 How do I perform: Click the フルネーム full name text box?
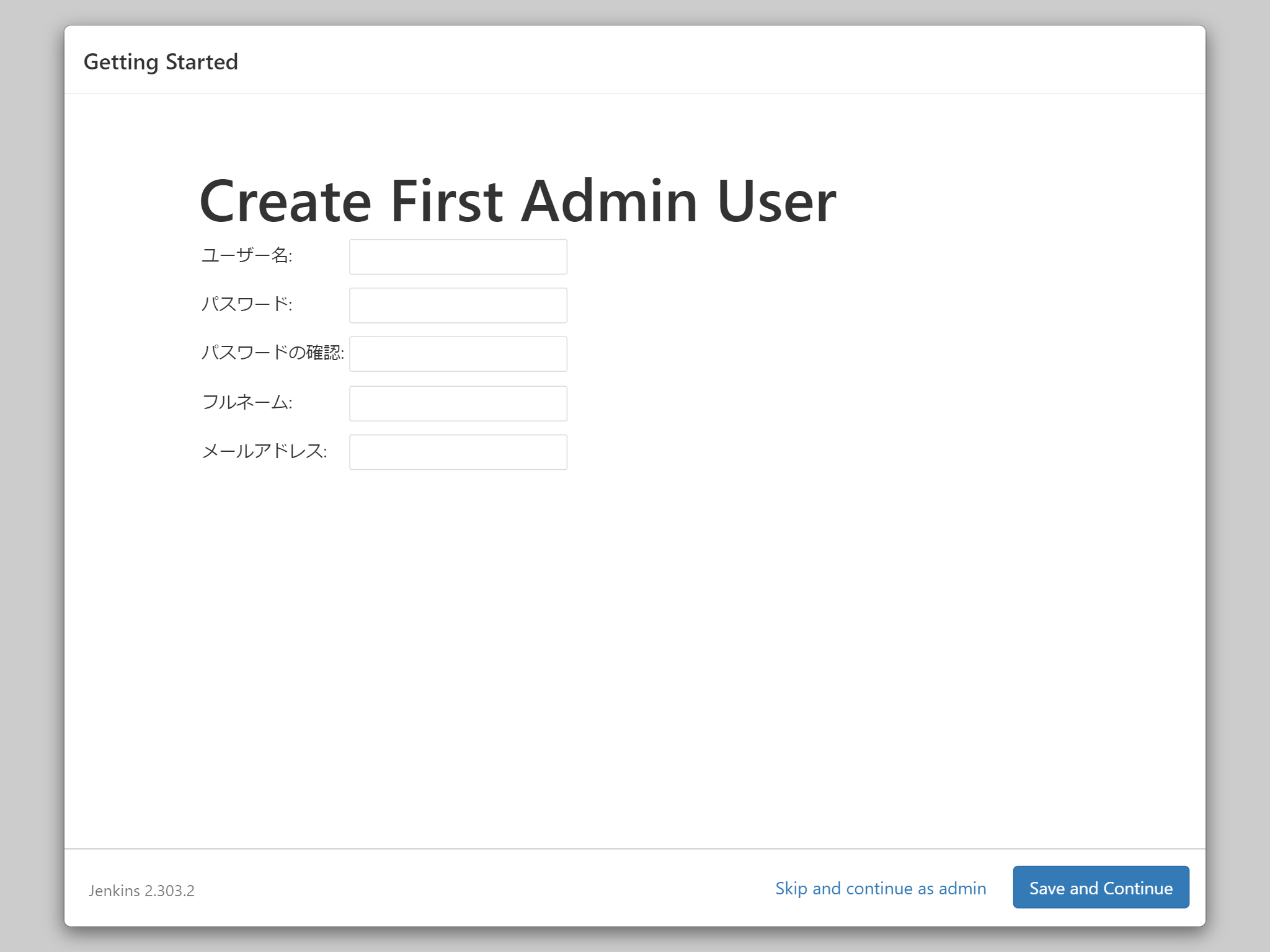tap(458, 403)
